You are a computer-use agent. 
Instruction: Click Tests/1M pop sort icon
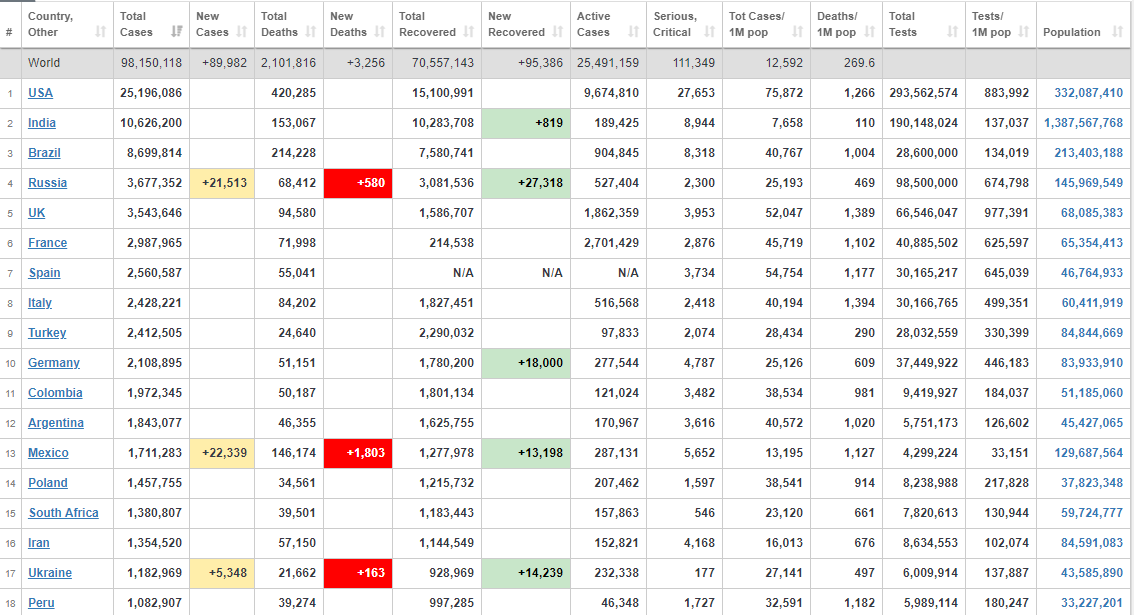[1023, 32]
